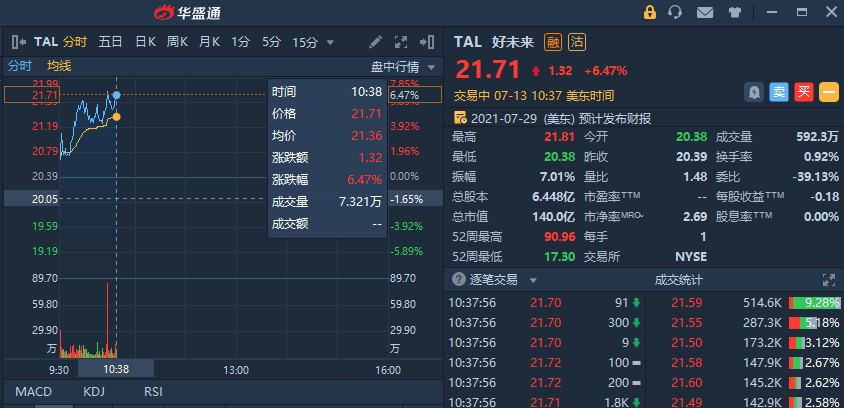The height and width of the screenshot is (408, 844).
Task: Select the pencil drawing tool
Action: pos(376,42)
